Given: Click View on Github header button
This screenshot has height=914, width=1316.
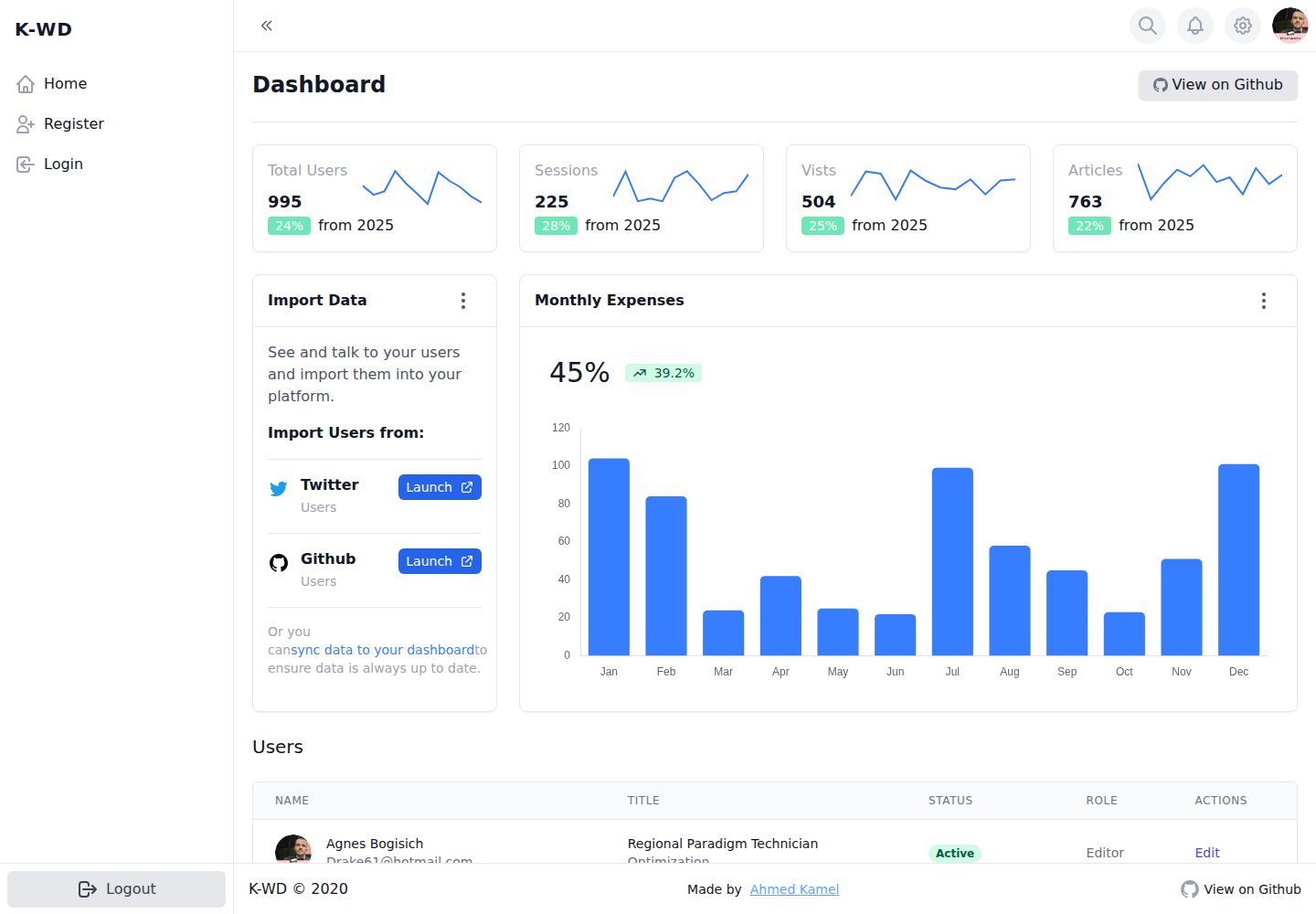Looking at the screenshot, I should pyautogui.click(x=1218, y=85).
